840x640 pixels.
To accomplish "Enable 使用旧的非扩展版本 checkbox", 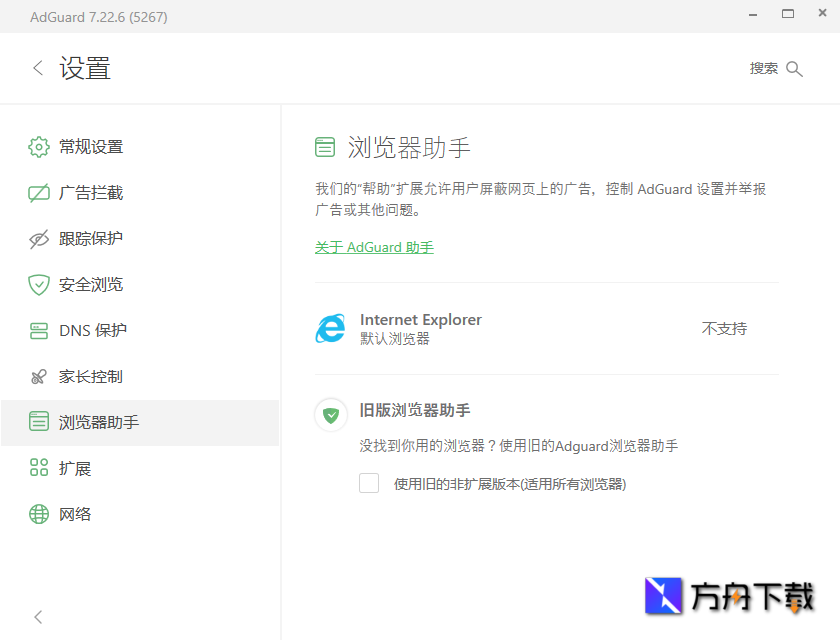I will coord(369,483).
